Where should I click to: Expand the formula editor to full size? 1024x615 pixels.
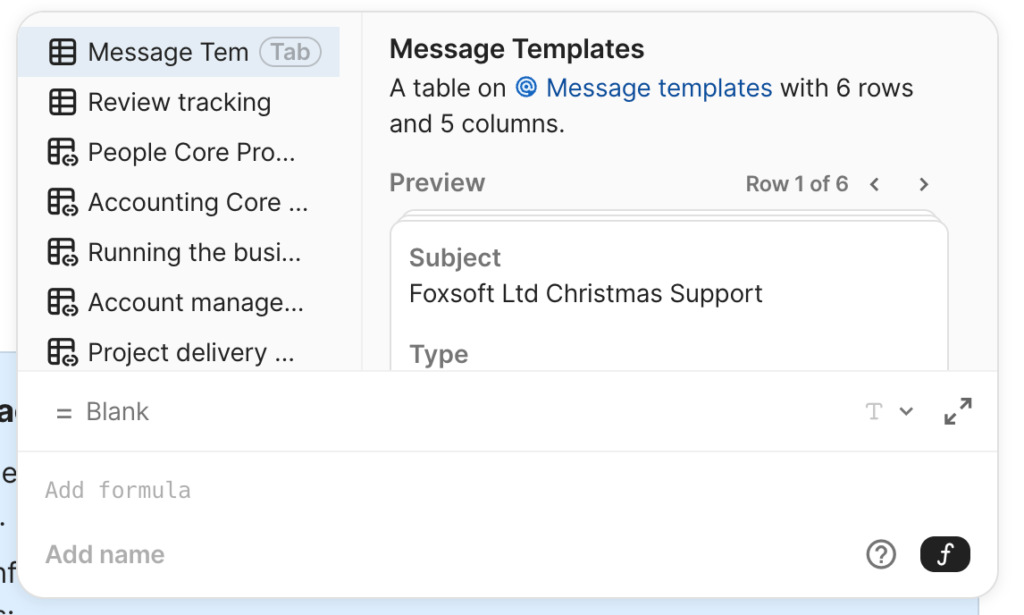[957, 411]
